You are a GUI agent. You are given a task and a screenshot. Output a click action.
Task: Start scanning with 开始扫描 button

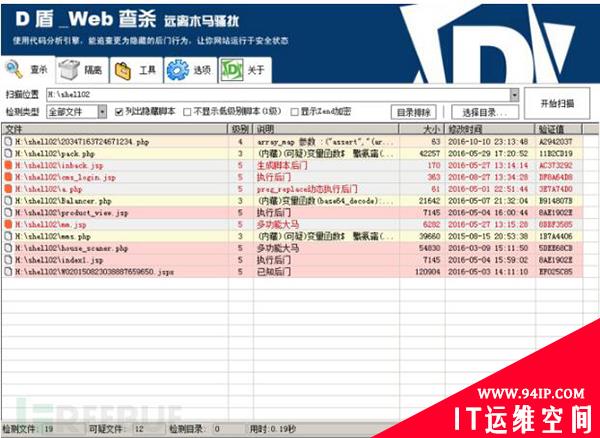coord(557,103)
